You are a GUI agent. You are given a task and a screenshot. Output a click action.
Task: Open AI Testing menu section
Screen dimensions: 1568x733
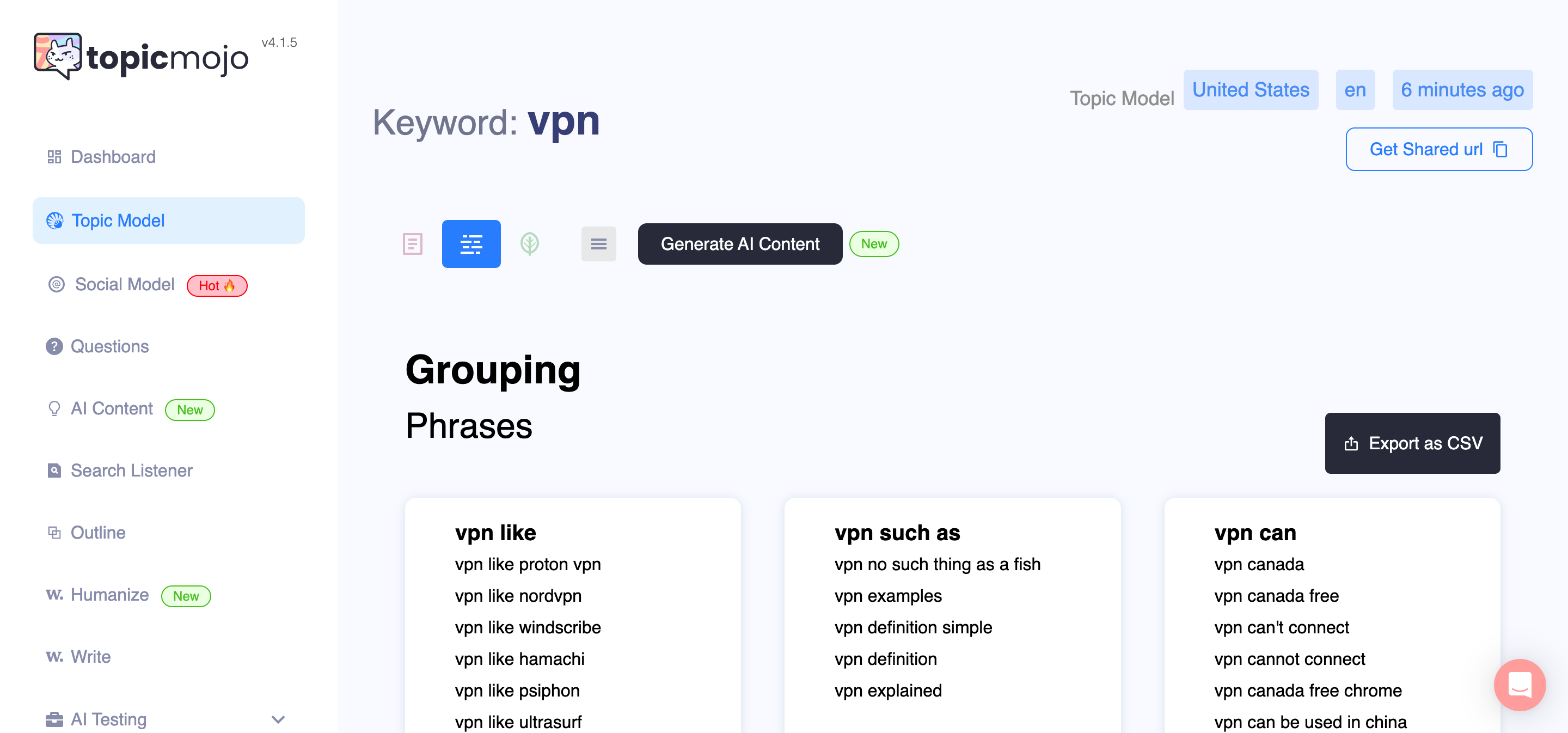click(109, 719)
